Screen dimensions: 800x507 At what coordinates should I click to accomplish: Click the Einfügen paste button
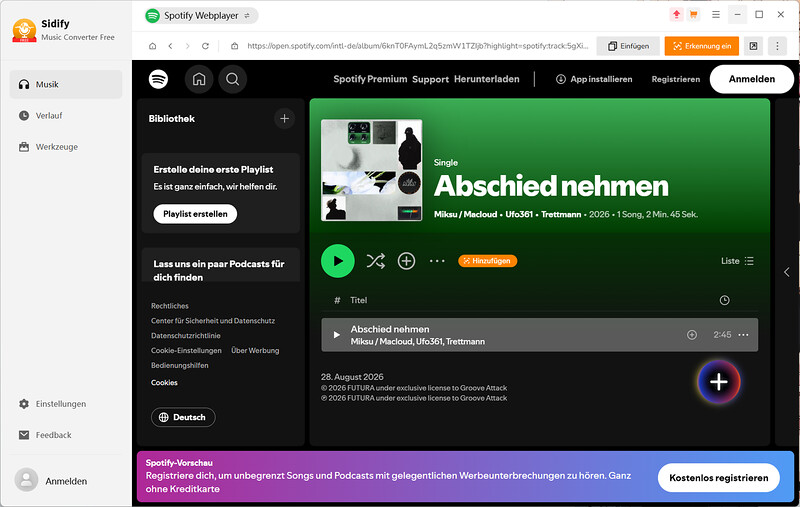click(x=628, y=46)
